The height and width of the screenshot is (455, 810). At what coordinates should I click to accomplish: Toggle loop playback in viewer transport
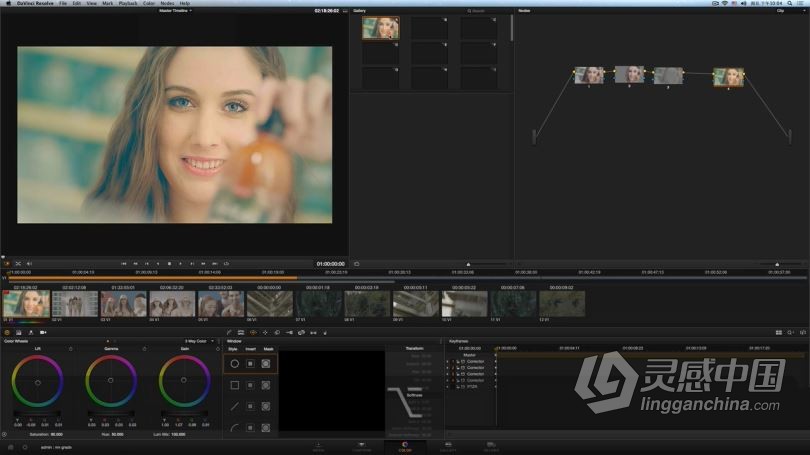pyautogui.click(x=226, y=264)
